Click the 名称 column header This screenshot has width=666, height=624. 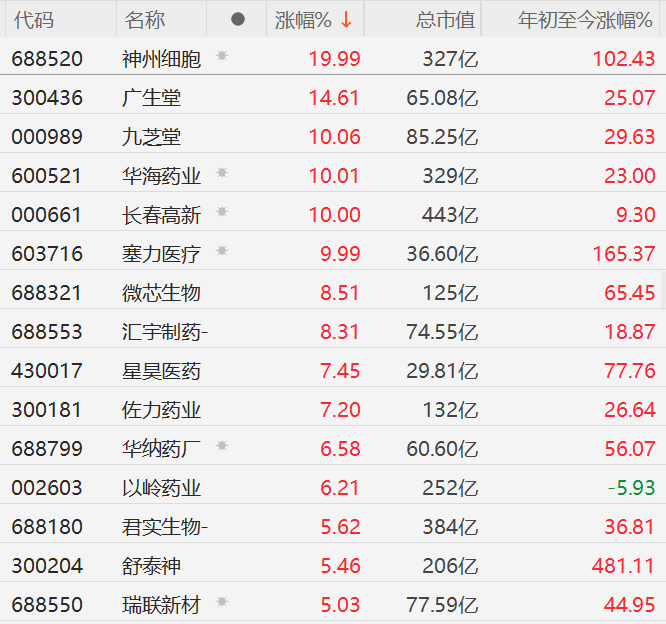(145, 20)
